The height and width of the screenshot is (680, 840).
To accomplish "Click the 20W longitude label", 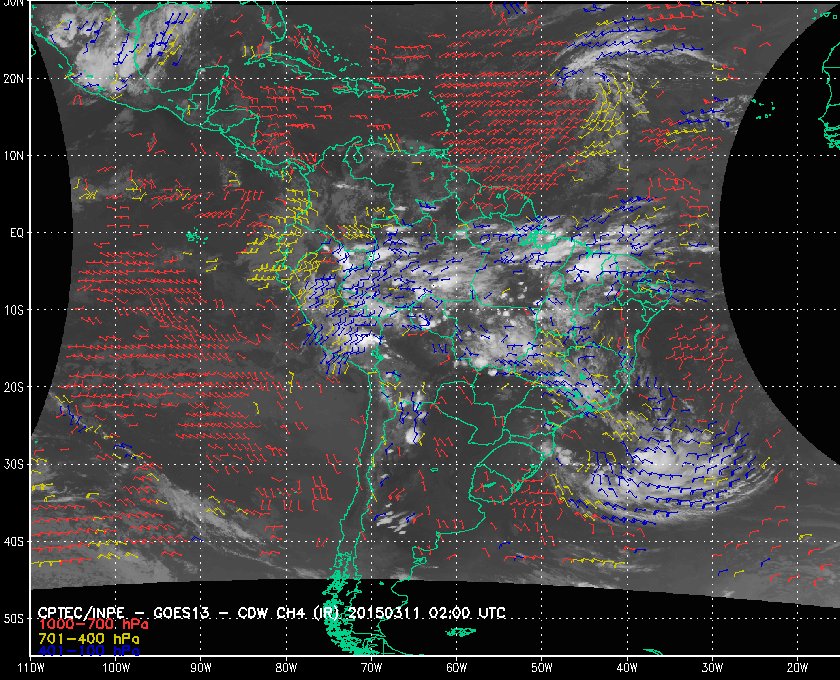I will [x=797, y=667].
